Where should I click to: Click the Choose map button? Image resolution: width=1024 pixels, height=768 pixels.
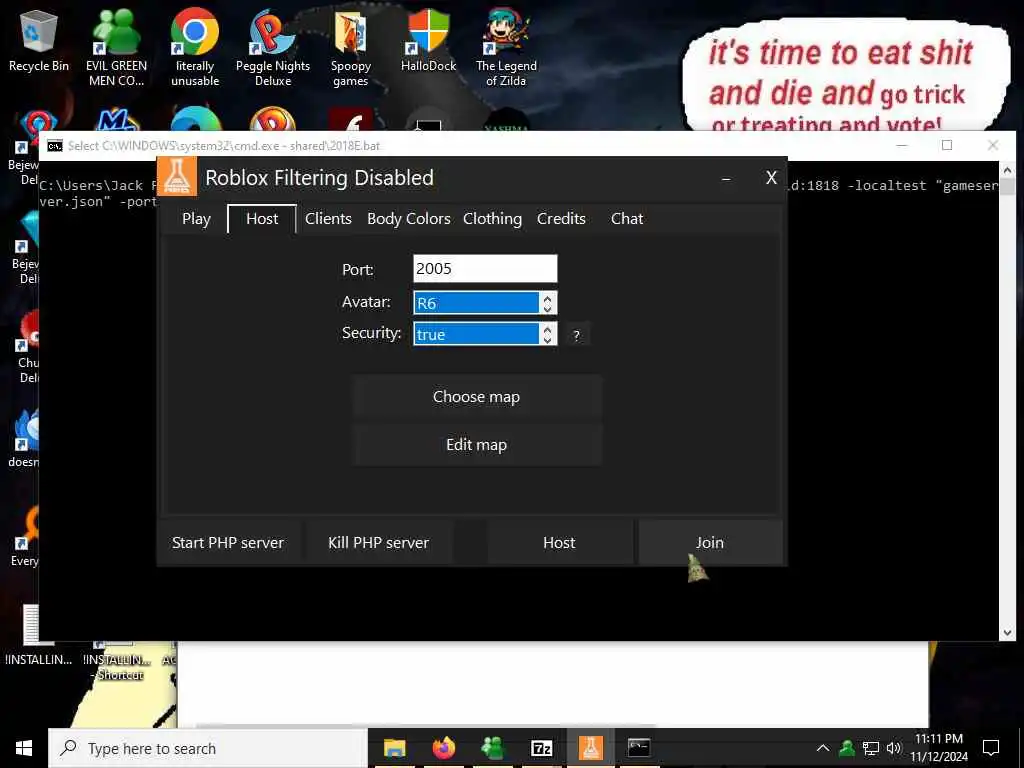476,396
